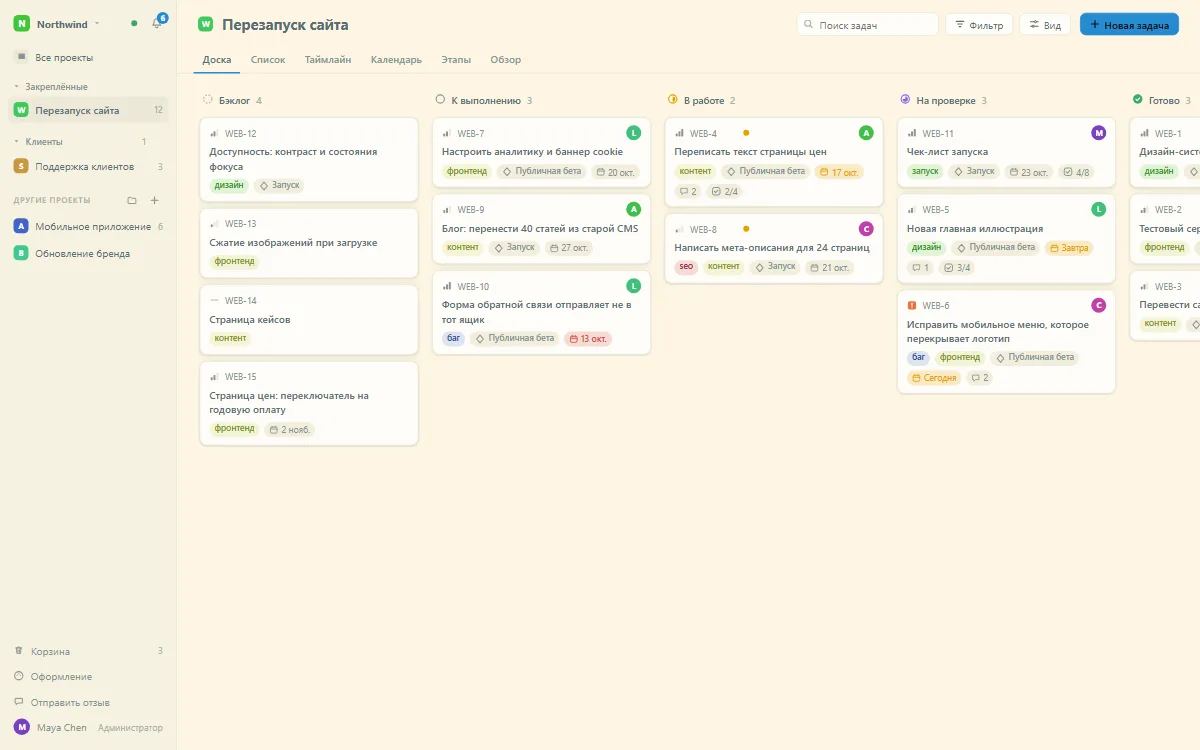Create a task with Новая задача button
The width and height of the screenshot is (1200, 750).
1129,25
